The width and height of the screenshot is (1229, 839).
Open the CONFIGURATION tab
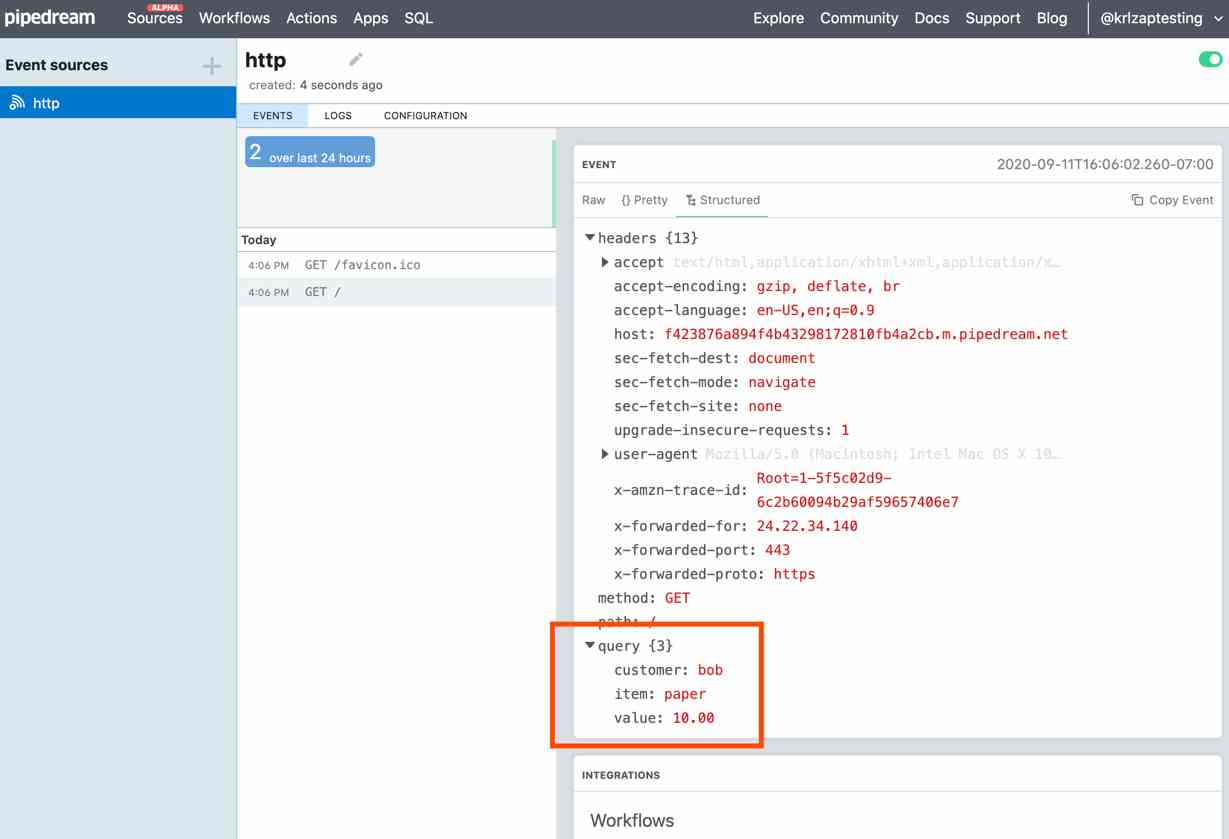click(x=424, y=115)
